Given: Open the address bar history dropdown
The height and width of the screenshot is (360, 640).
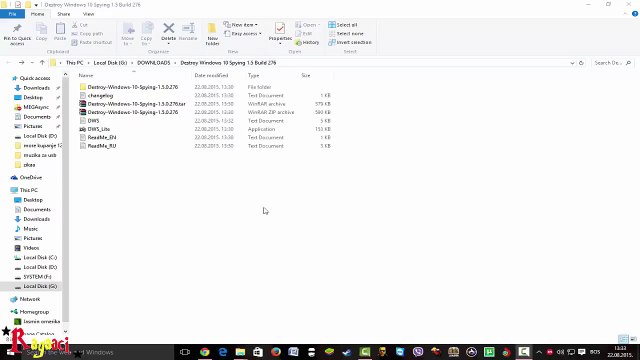Looking at the screenshot, I should [572, 63].
